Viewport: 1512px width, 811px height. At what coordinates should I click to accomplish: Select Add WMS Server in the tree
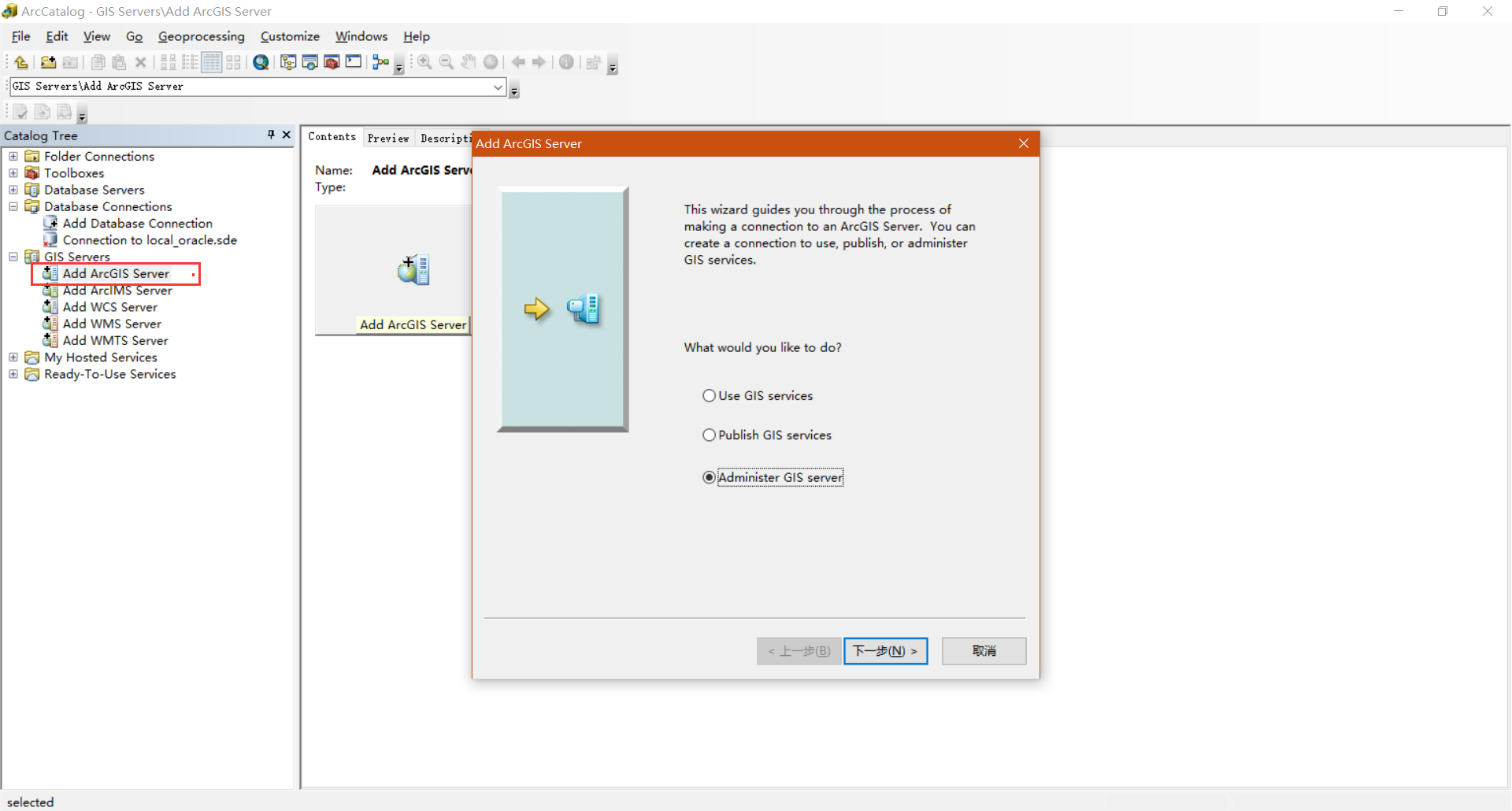click(111, 324)
